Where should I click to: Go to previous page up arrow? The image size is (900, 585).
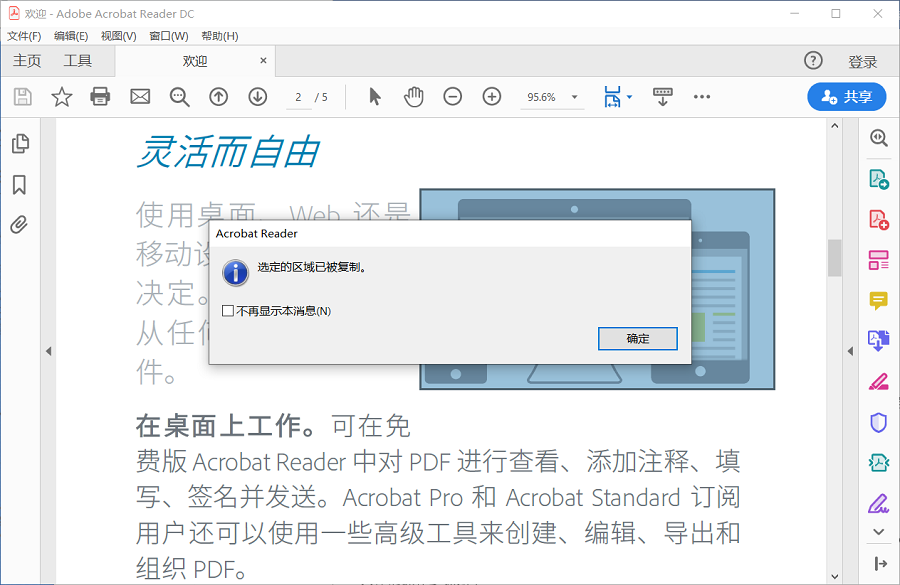219,96
